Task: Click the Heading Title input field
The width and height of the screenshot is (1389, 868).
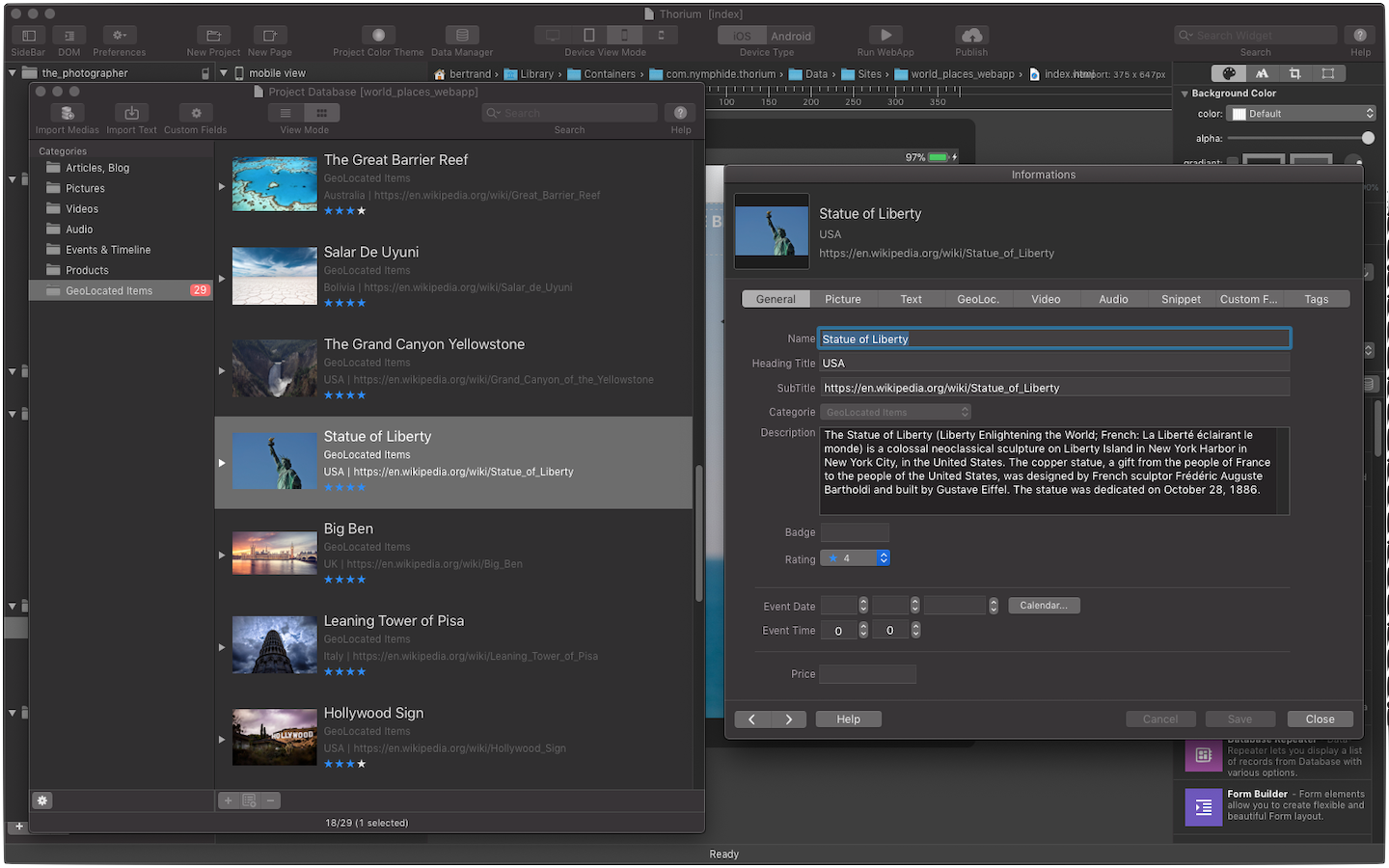Action: click(1053, 364)
